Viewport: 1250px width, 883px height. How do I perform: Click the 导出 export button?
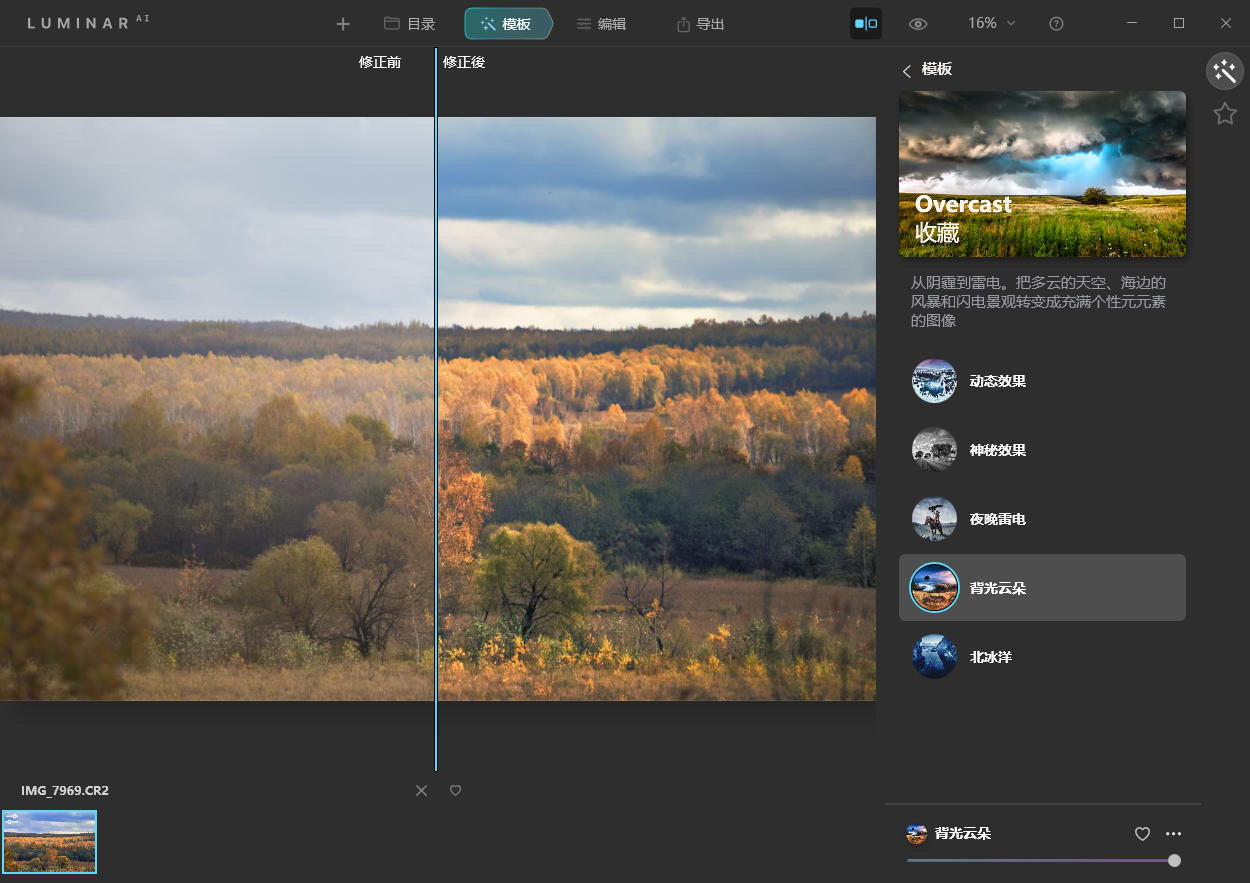pyautogui.click(x=700, y=24)
